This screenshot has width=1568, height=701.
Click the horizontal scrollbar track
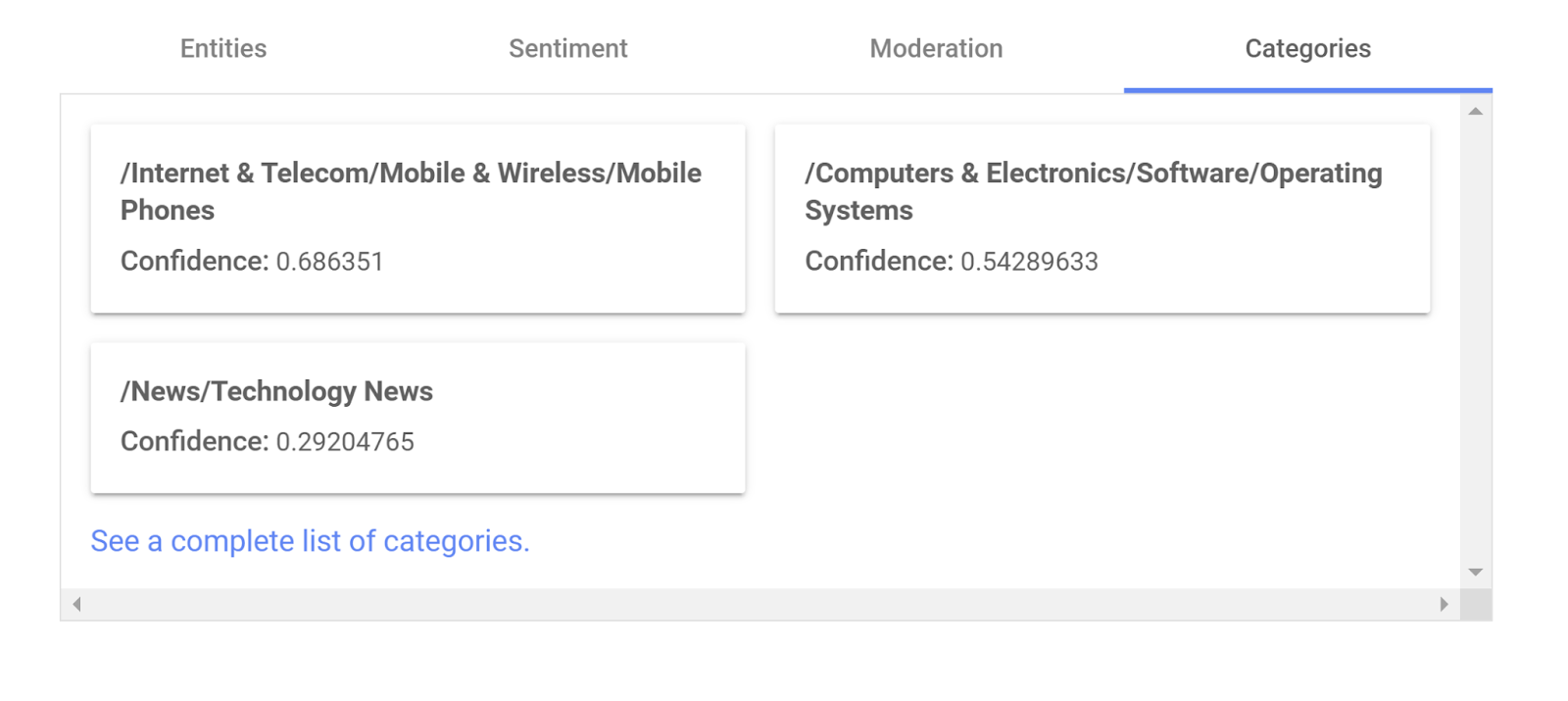tap(759, 604)
